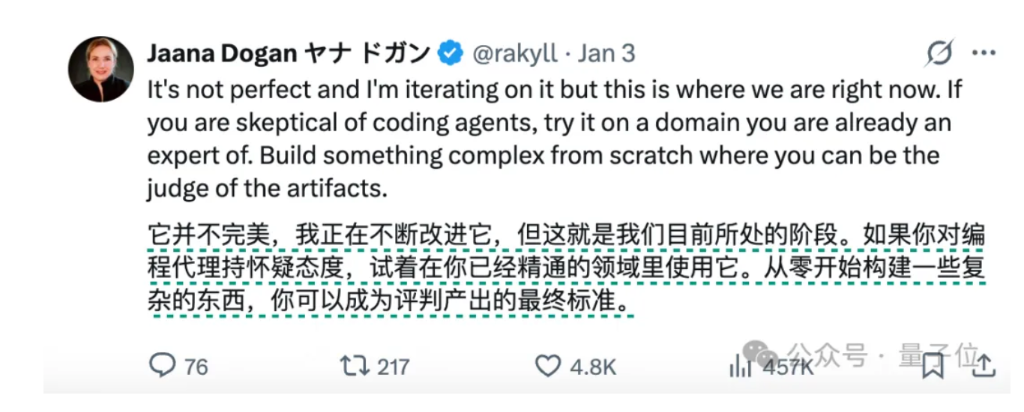The height and width of the screenshot is (412, 1024).
Task: Click the share upload arrow icon
Action: tap(982, 364)
